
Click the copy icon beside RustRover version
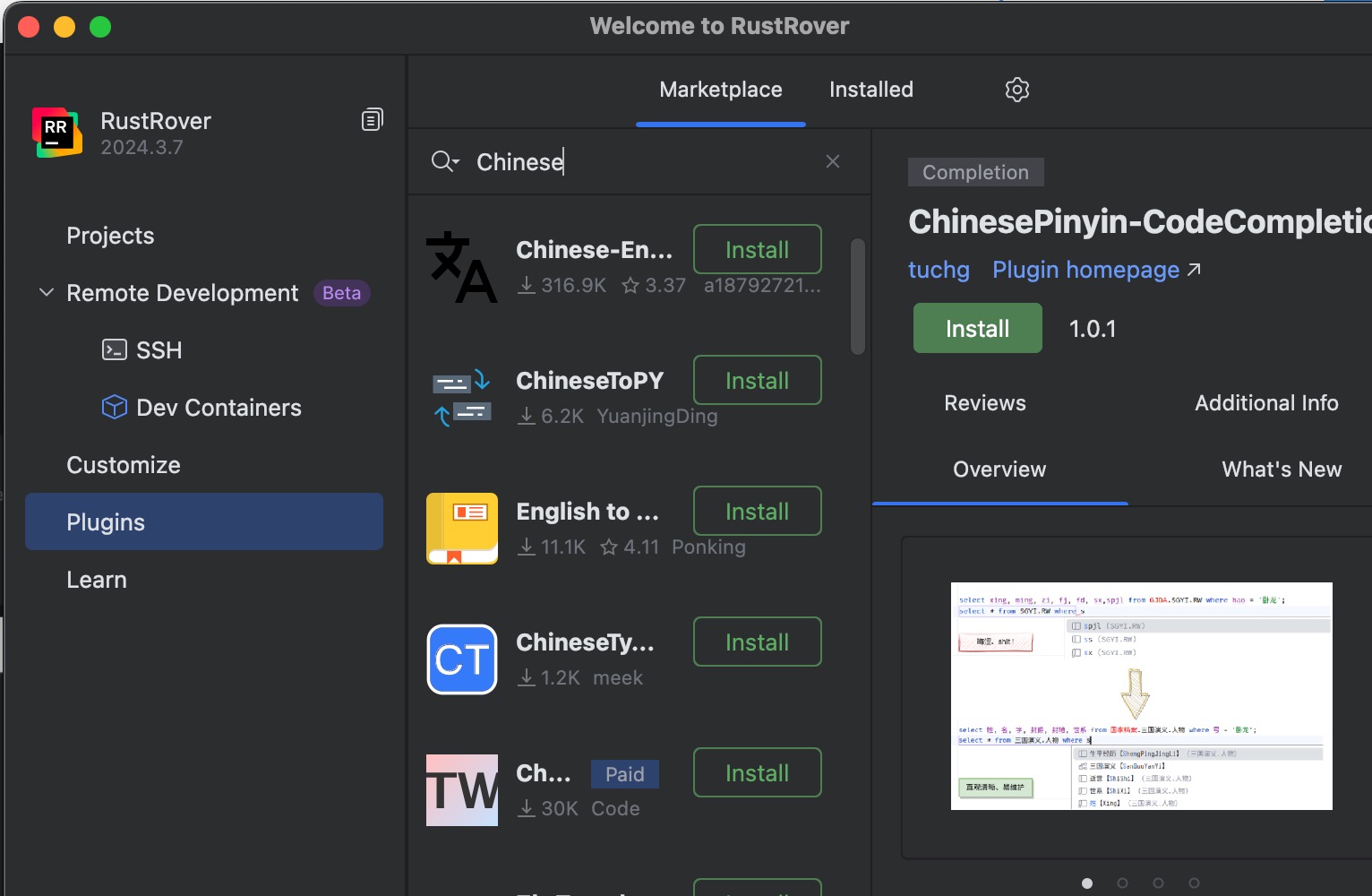tap(372, 120)
